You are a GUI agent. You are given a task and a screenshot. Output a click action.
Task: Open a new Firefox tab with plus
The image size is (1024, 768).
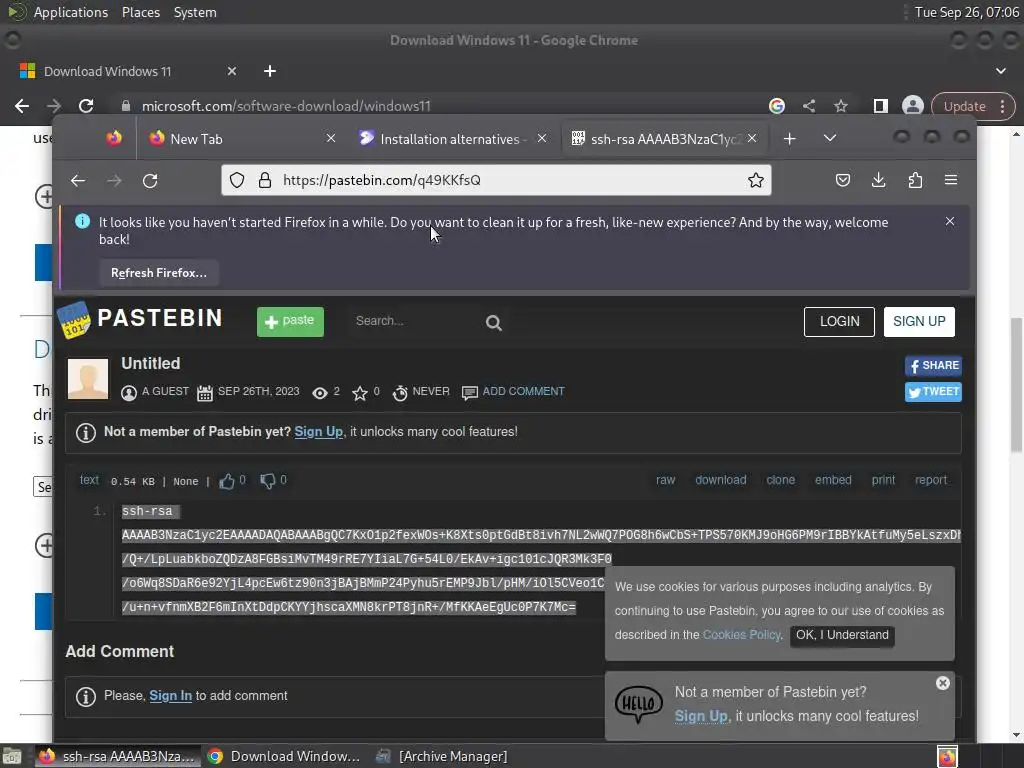(790, 138)
